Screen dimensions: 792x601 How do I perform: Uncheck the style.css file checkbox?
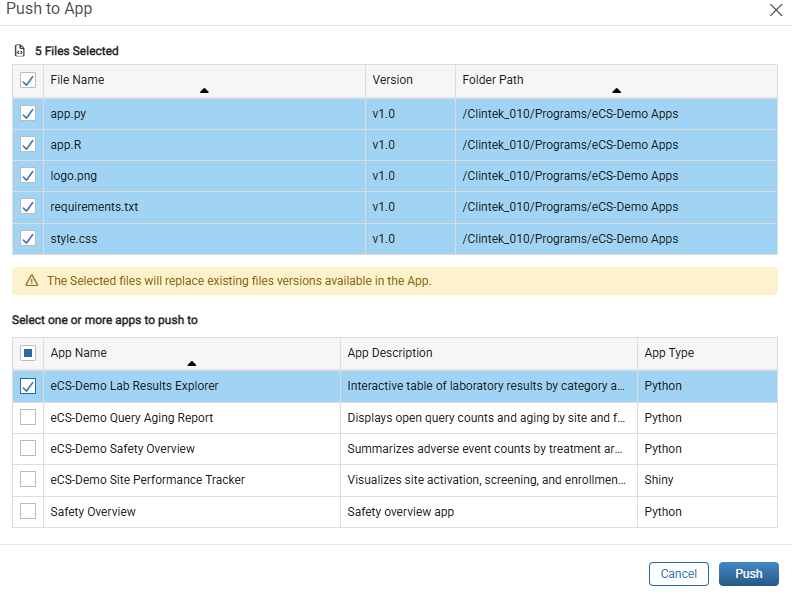point(28,238)
